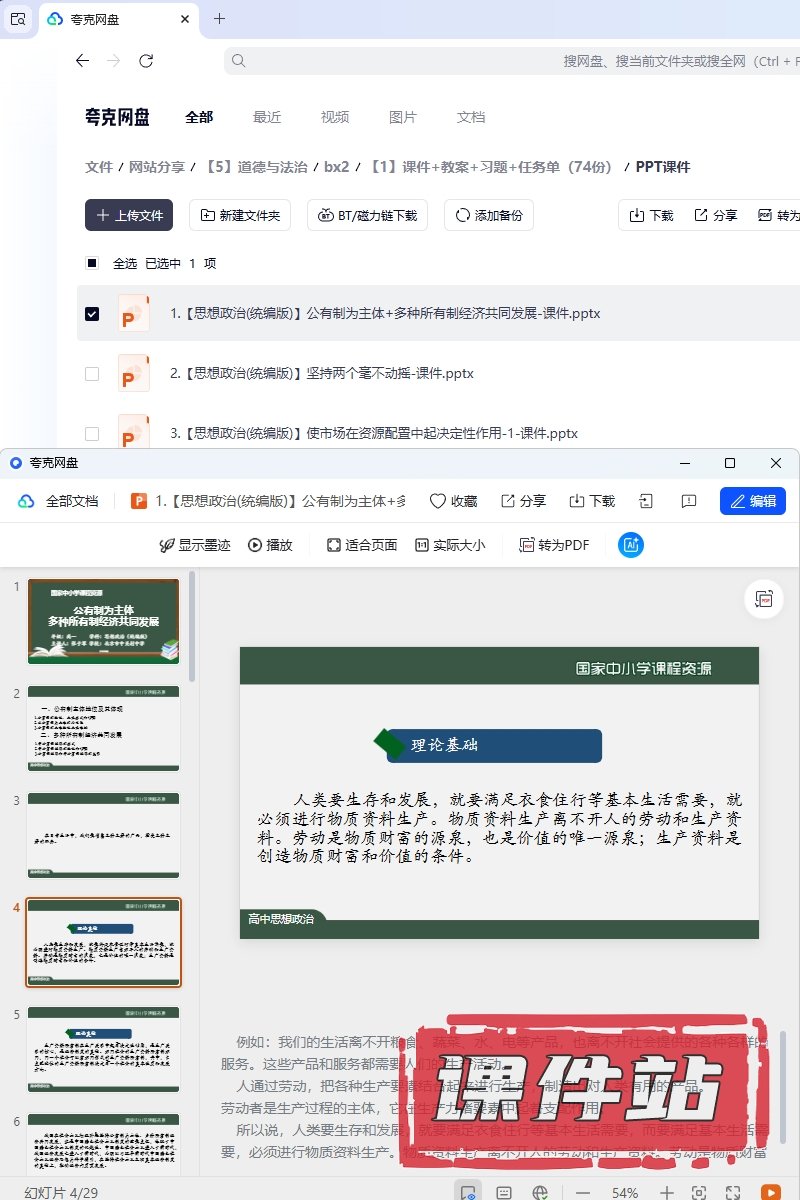Reload page with the refresh icon
This screenshot has height=1200, width=800.
pos(146,61)
